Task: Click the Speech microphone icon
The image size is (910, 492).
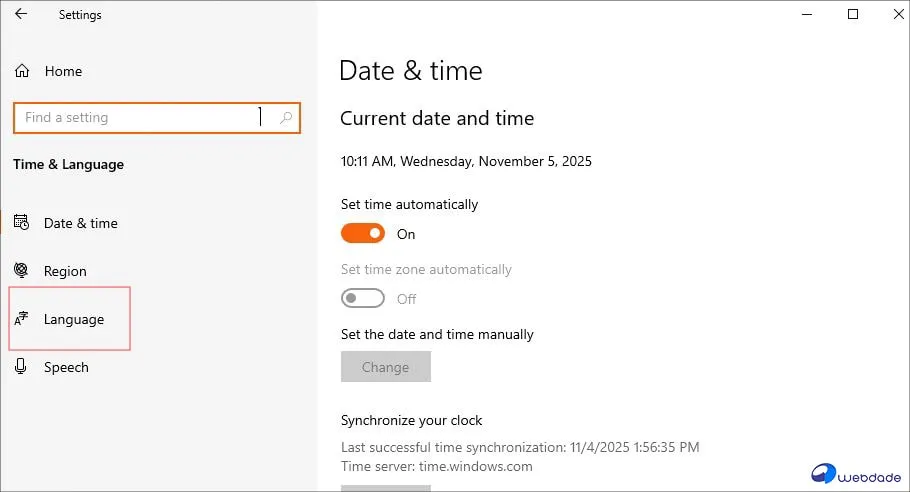Action: (22, 367)
